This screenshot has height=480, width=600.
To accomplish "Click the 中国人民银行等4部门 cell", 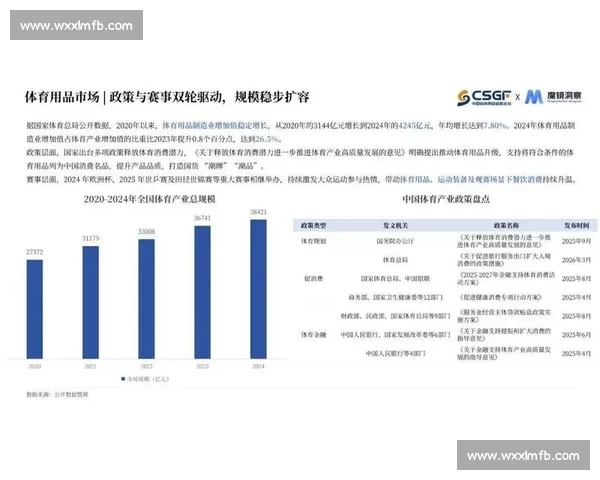I will [x=395, y=354].
